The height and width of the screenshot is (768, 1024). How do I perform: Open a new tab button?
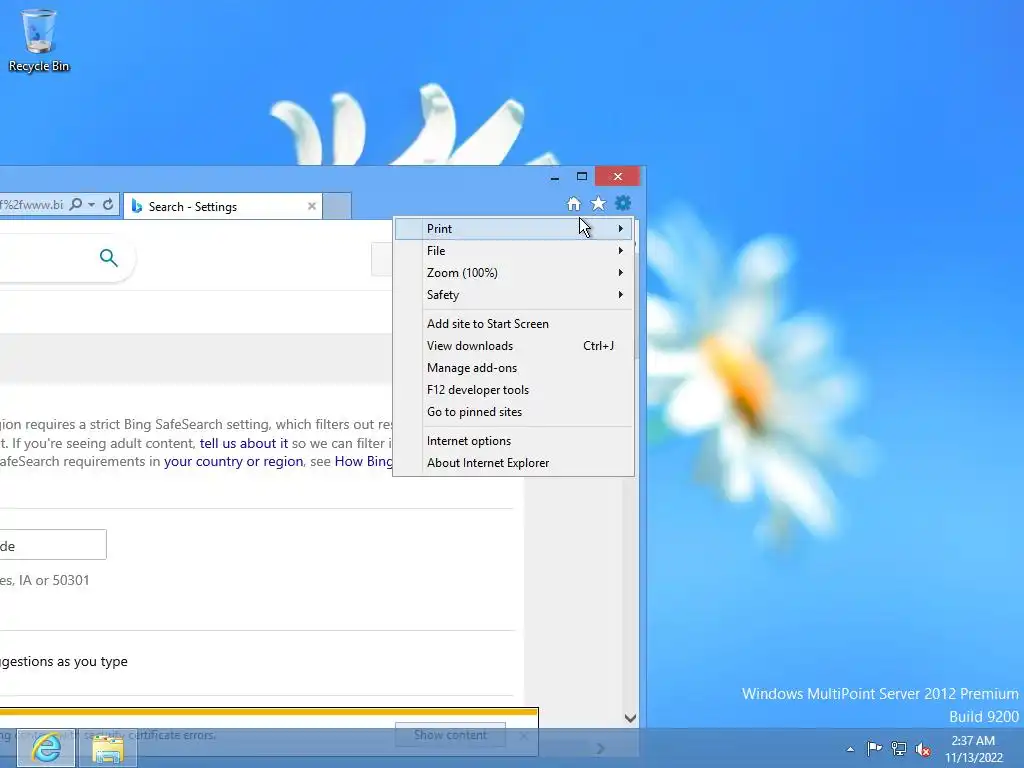(x=337, y=206)
